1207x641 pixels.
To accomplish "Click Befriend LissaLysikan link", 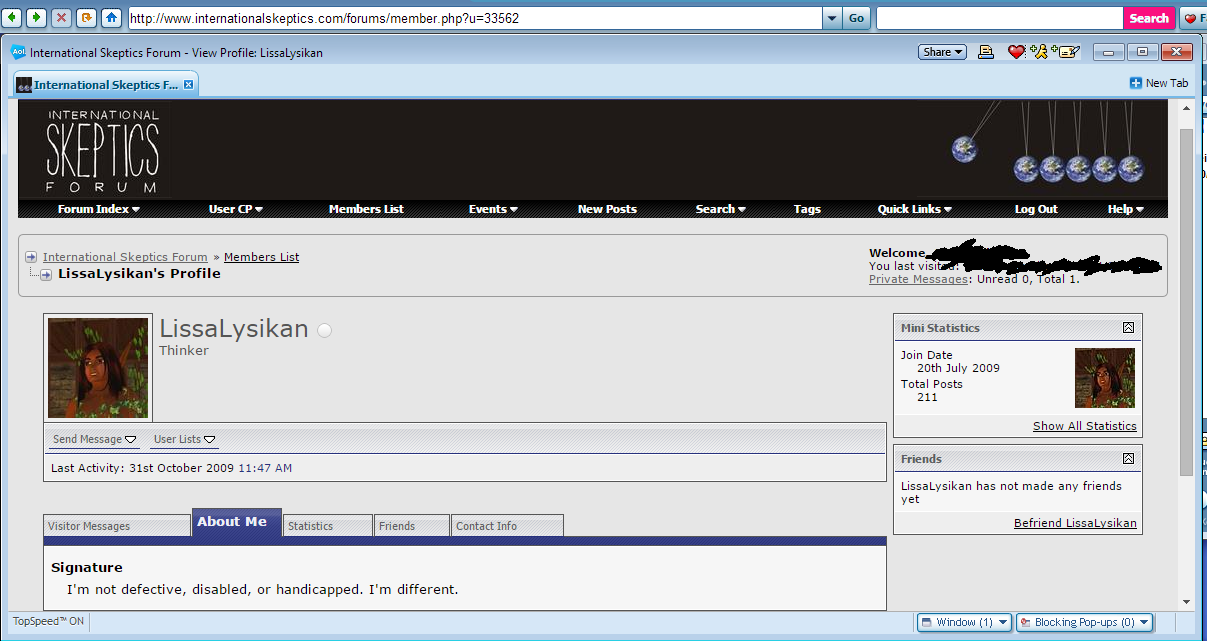I will pos(1075,523).
